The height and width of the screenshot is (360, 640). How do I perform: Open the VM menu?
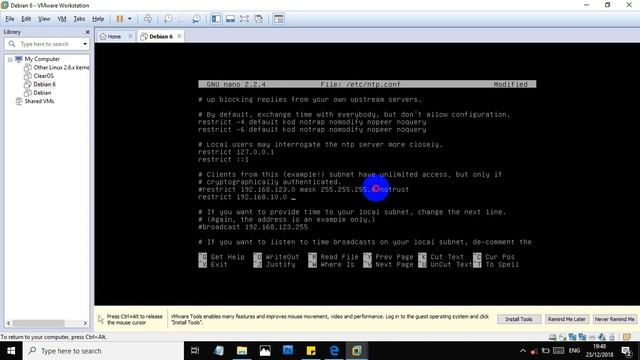62,19
